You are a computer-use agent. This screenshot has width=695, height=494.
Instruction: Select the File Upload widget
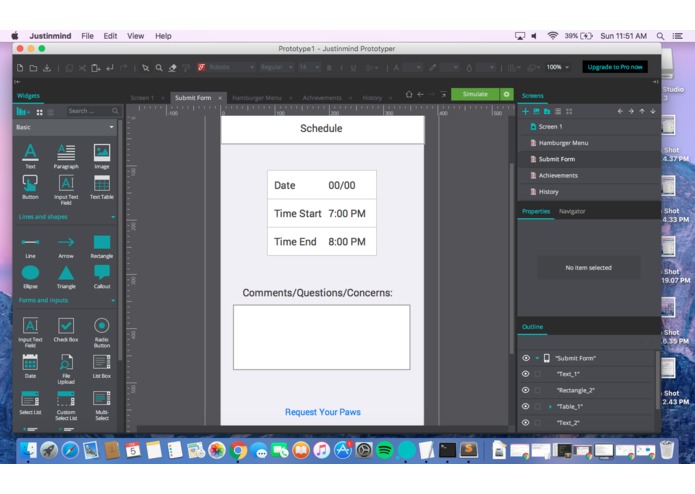[66, 369]
